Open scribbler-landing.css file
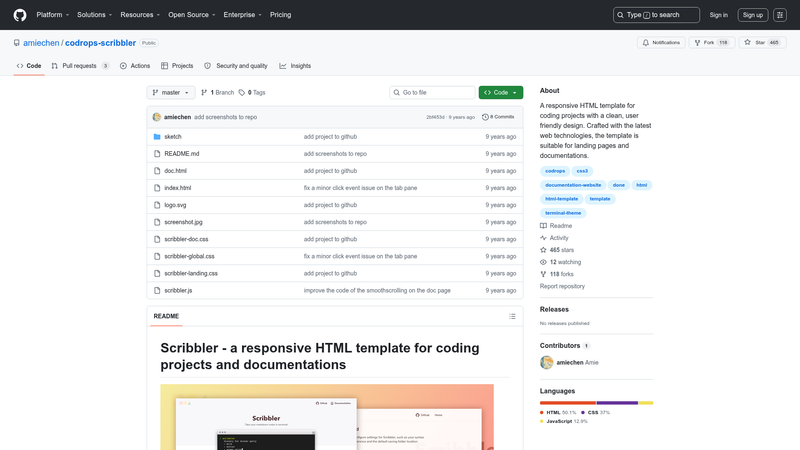Image resolution: width=800 pixels, height=450 pixels. click(191, 273)
